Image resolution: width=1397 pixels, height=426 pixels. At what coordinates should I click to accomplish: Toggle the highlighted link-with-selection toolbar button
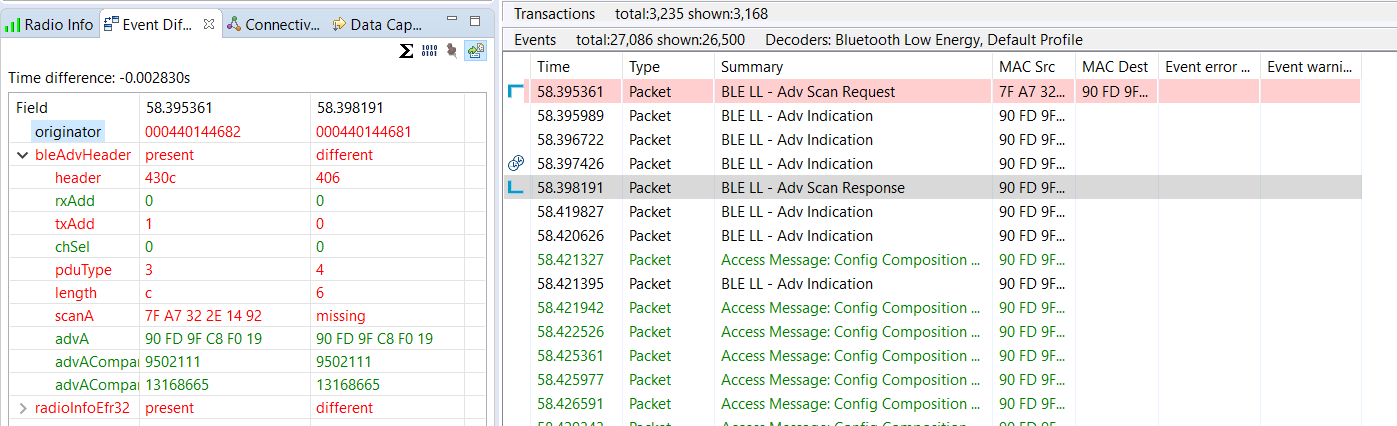click(476, 51)
